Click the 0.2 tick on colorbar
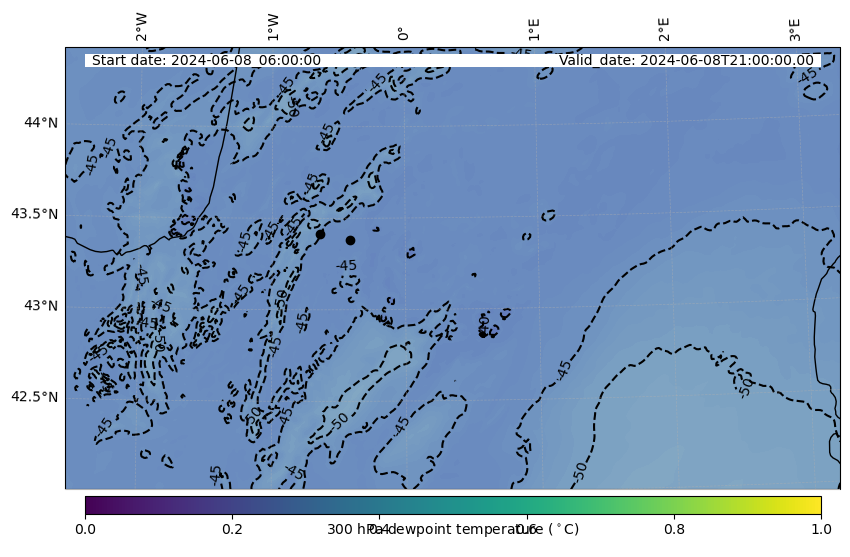Image resolution: width=850 pixels, height=557 pixels. [232, 529]
